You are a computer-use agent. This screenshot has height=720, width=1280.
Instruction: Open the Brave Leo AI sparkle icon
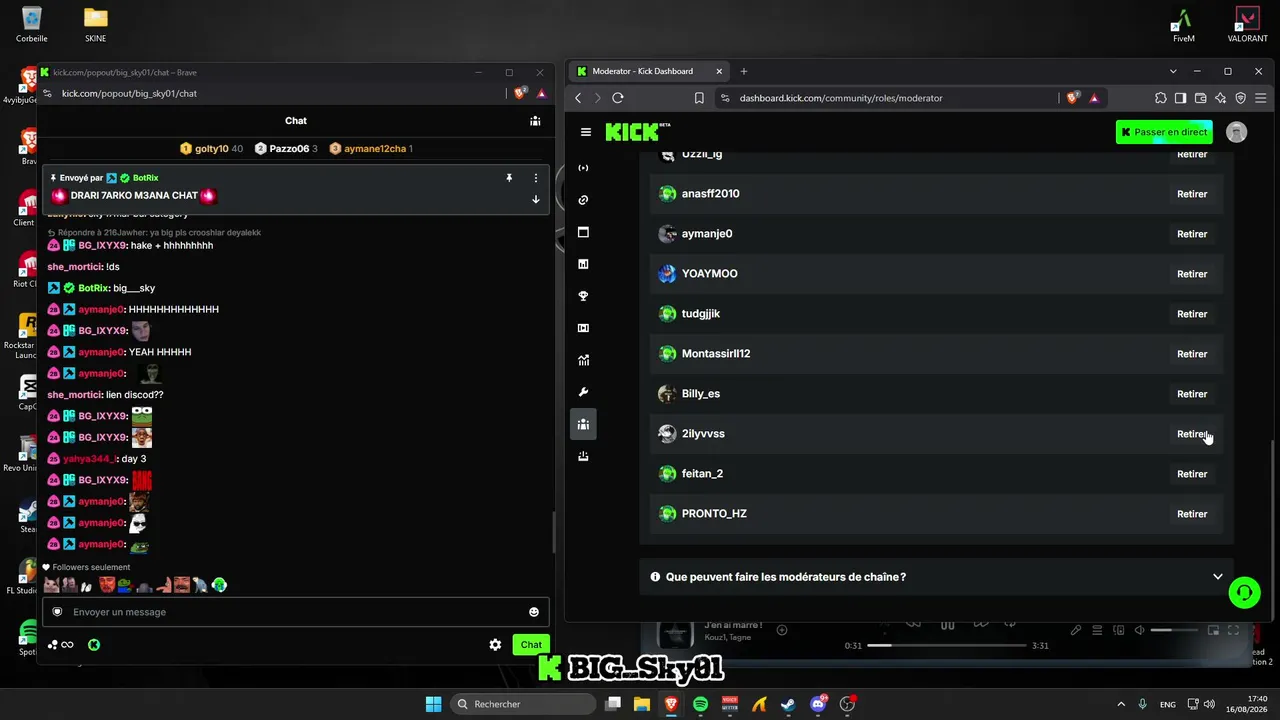coord(1221,98)
